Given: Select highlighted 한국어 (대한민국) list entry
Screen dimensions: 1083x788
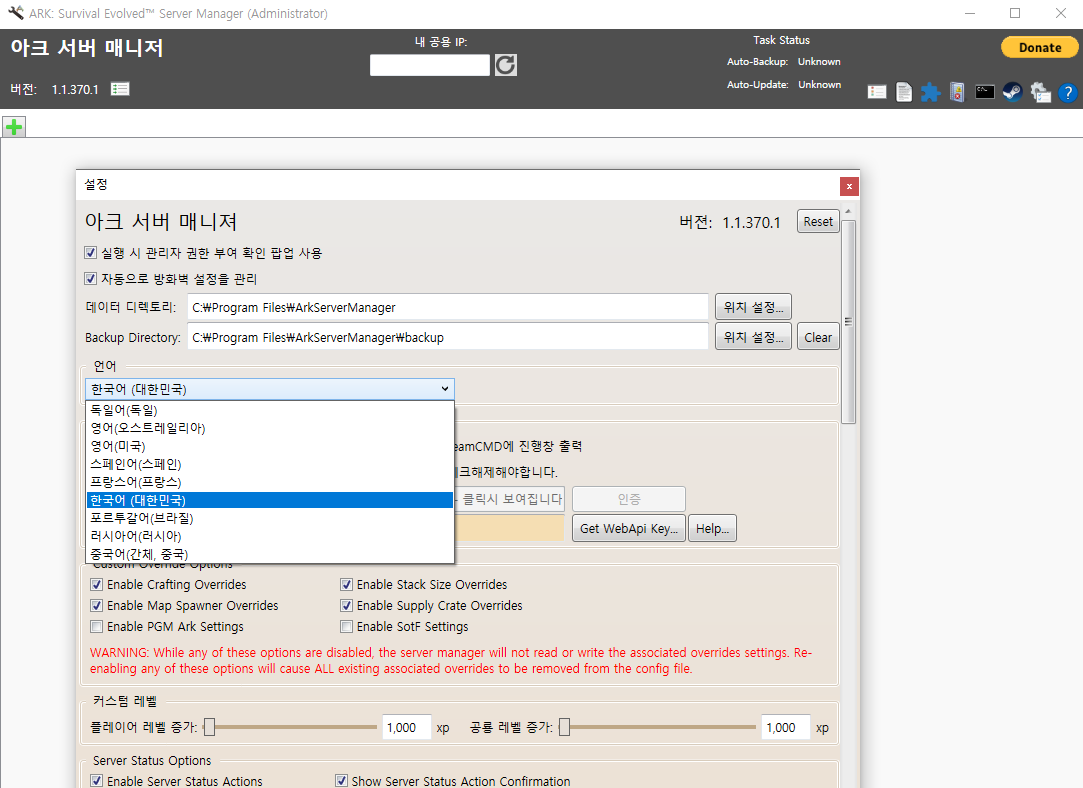Looking at the screenshot, I should pos(270,500).
